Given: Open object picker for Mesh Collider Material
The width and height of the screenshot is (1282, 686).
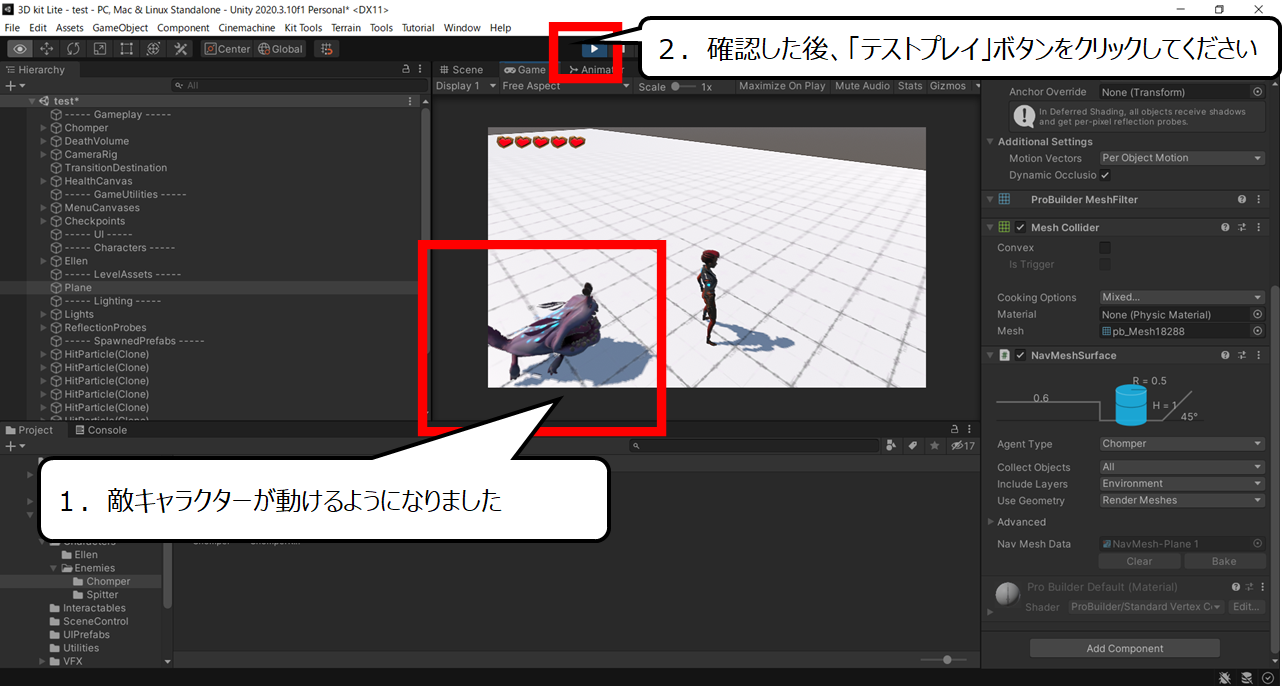Looking at the screenshot, I should [x=1257, y=314].
